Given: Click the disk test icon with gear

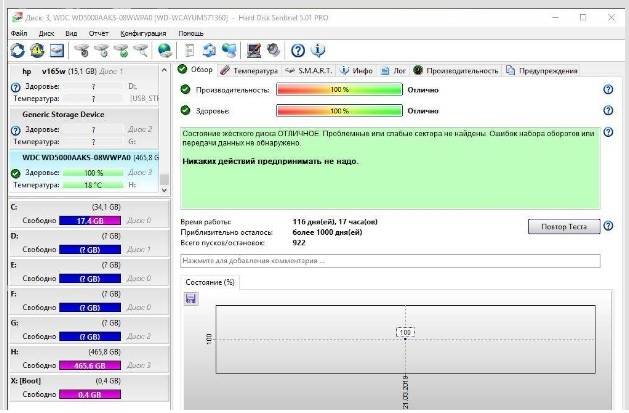Looking at the screenshot, I should click(82, 50).
